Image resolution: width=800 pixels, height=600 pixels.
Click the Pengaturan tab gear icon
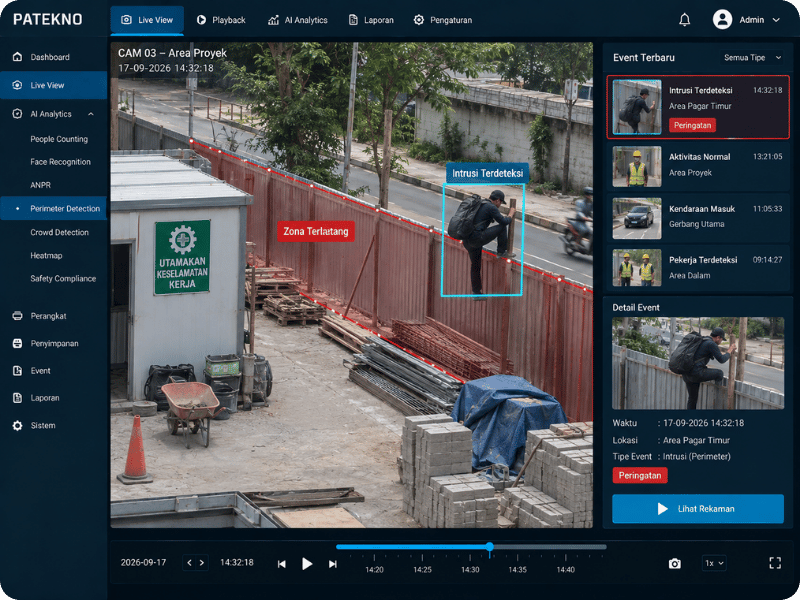419,20
